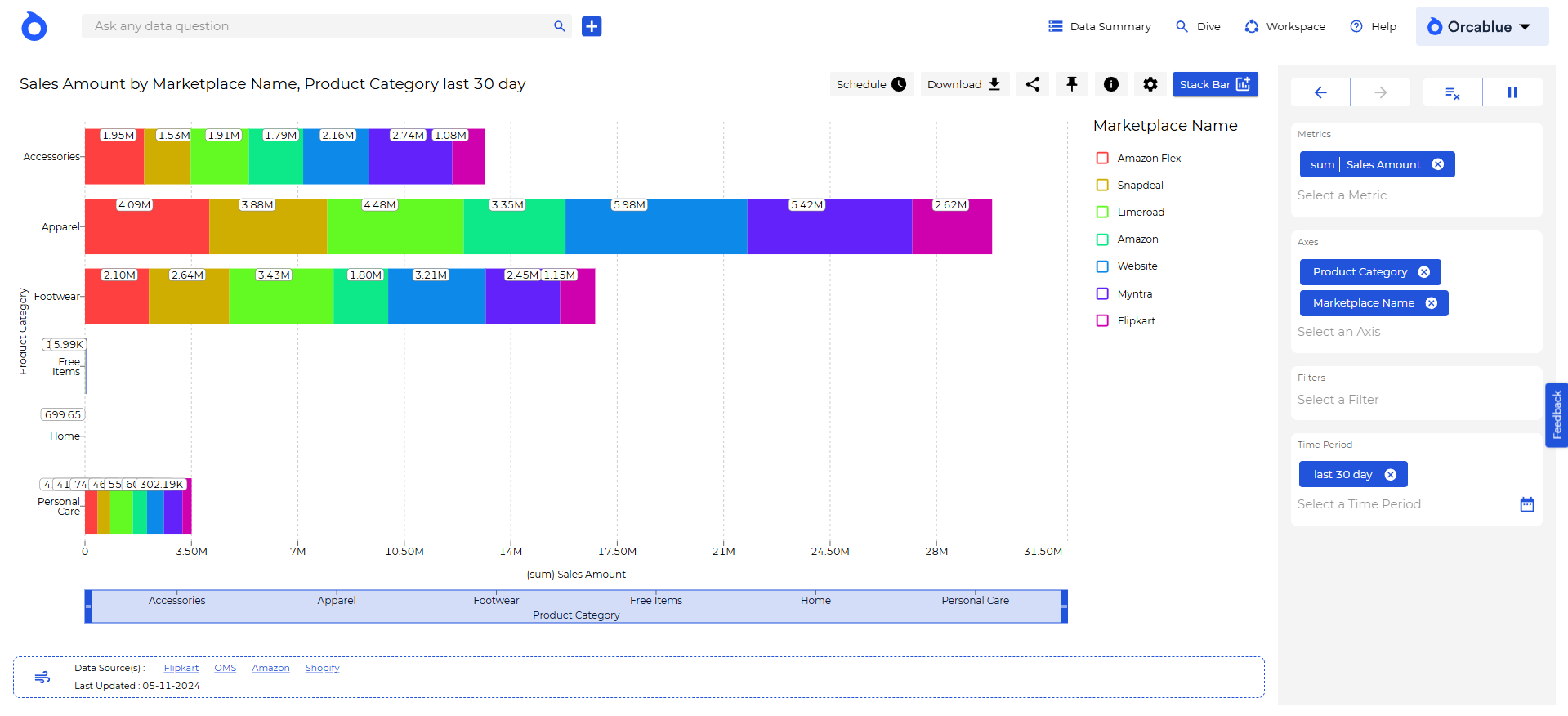Click the Amazon data source link
The width and height of the screenshot is (1568, 716).
270,668
